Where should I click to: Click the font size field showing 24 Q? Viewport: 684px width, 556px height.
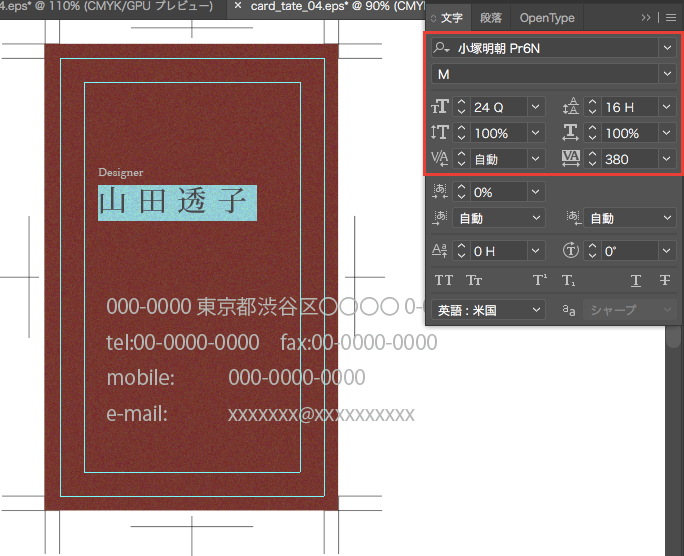pos(498,107)
